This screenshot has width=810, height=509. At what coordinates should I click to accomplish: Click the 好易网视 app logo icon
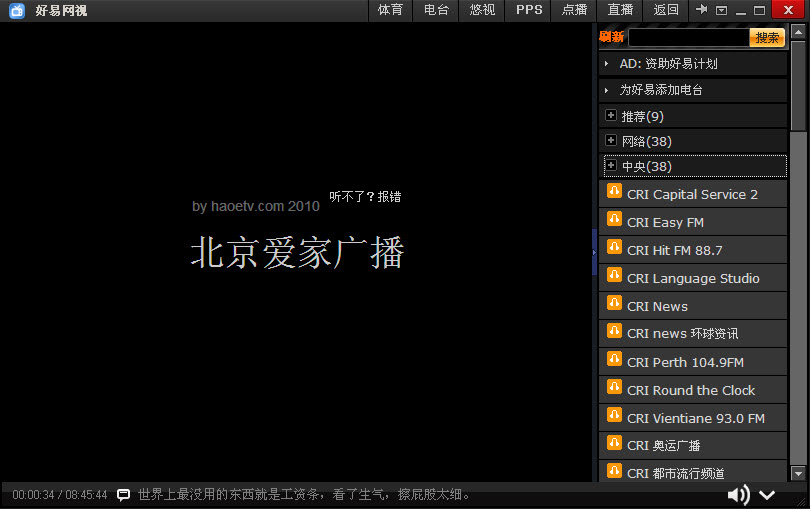coord(17,10)
